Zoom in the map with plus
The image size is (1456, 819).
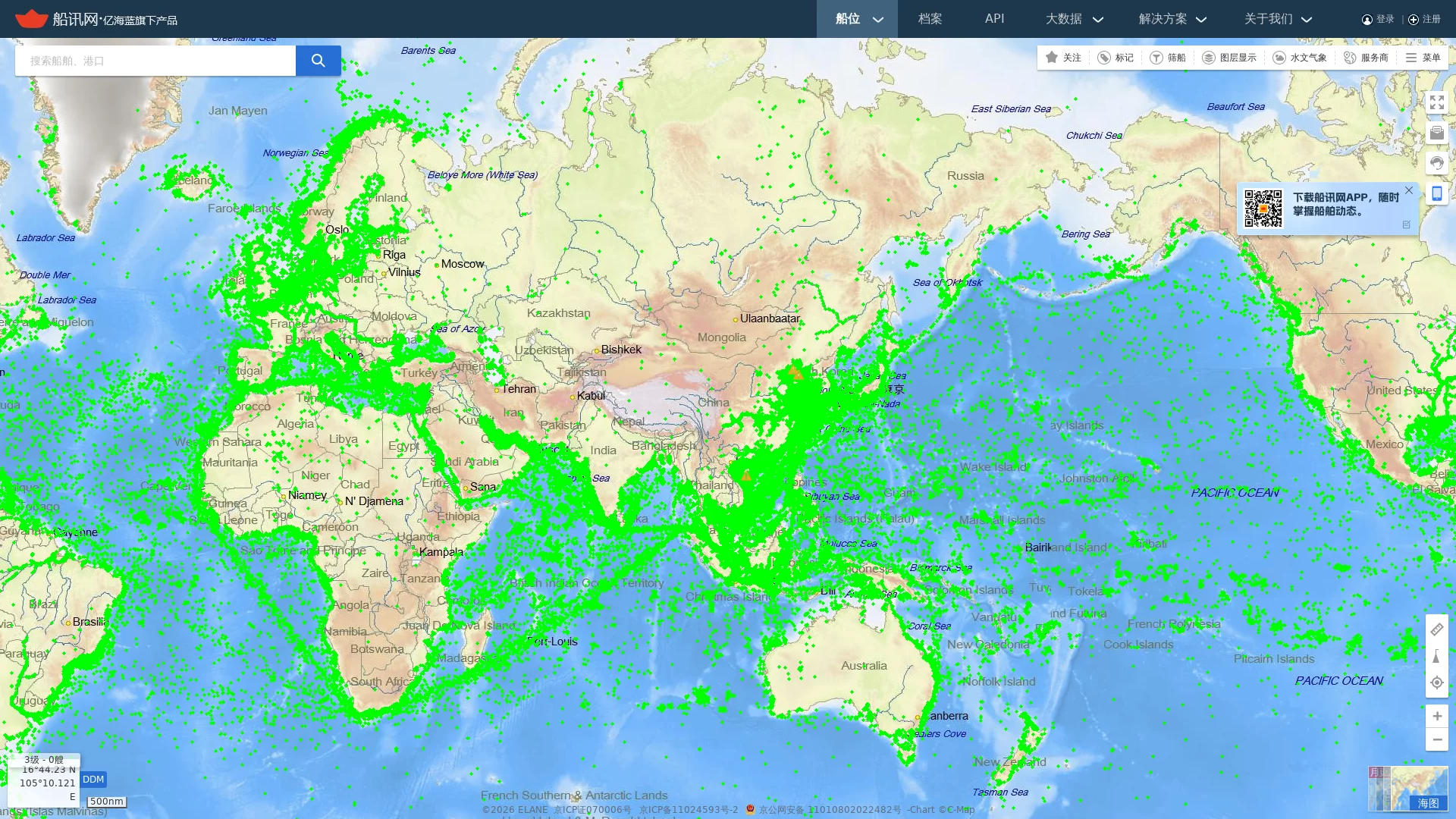click(x=1436, y=716)
